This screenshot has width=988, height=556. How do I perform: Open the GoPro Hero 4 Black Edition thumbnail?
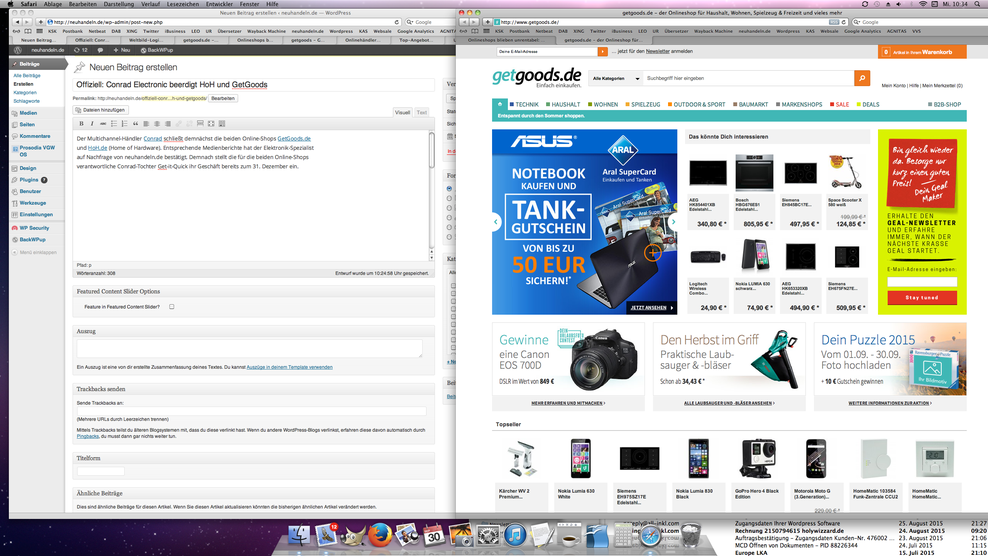coord(757,458)
